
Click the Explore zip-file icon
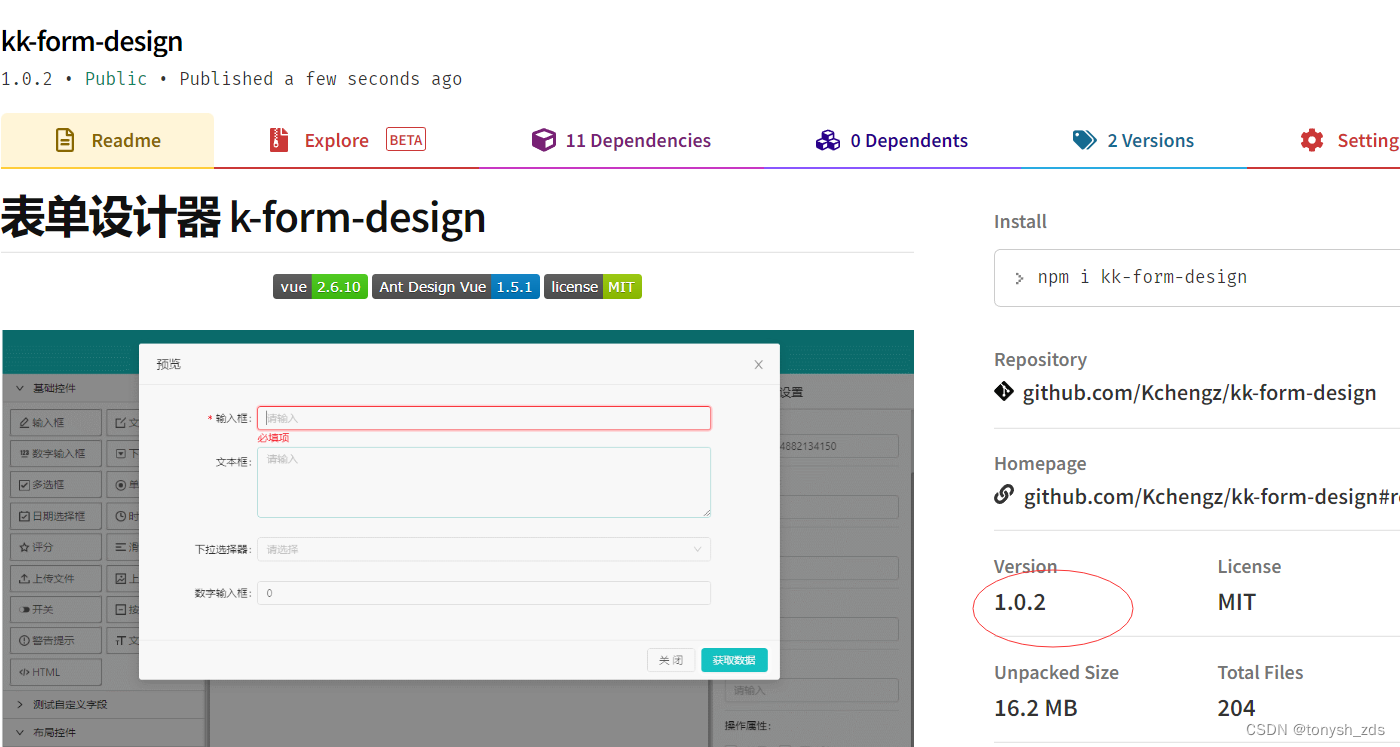279,140
